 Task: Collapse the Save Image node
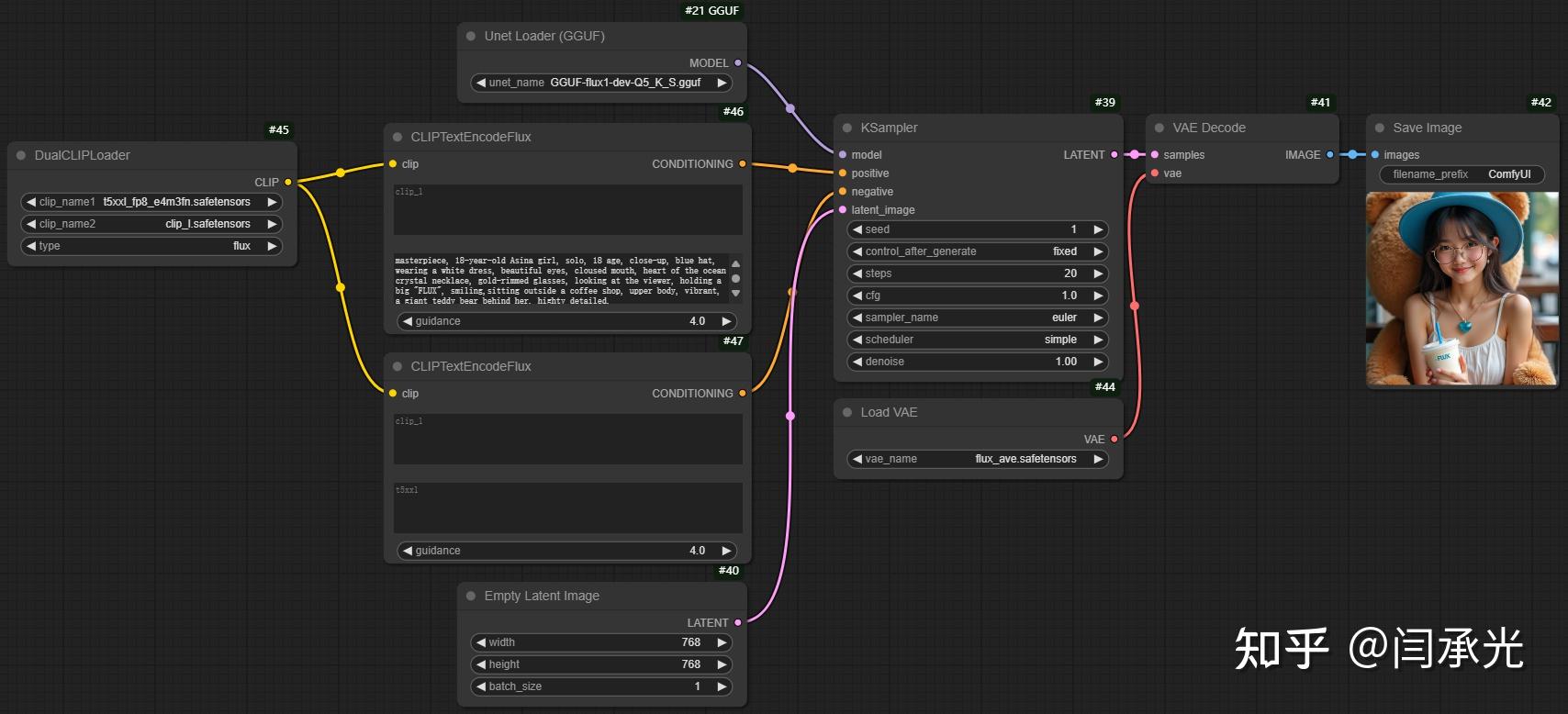[x=1380, y=128]
